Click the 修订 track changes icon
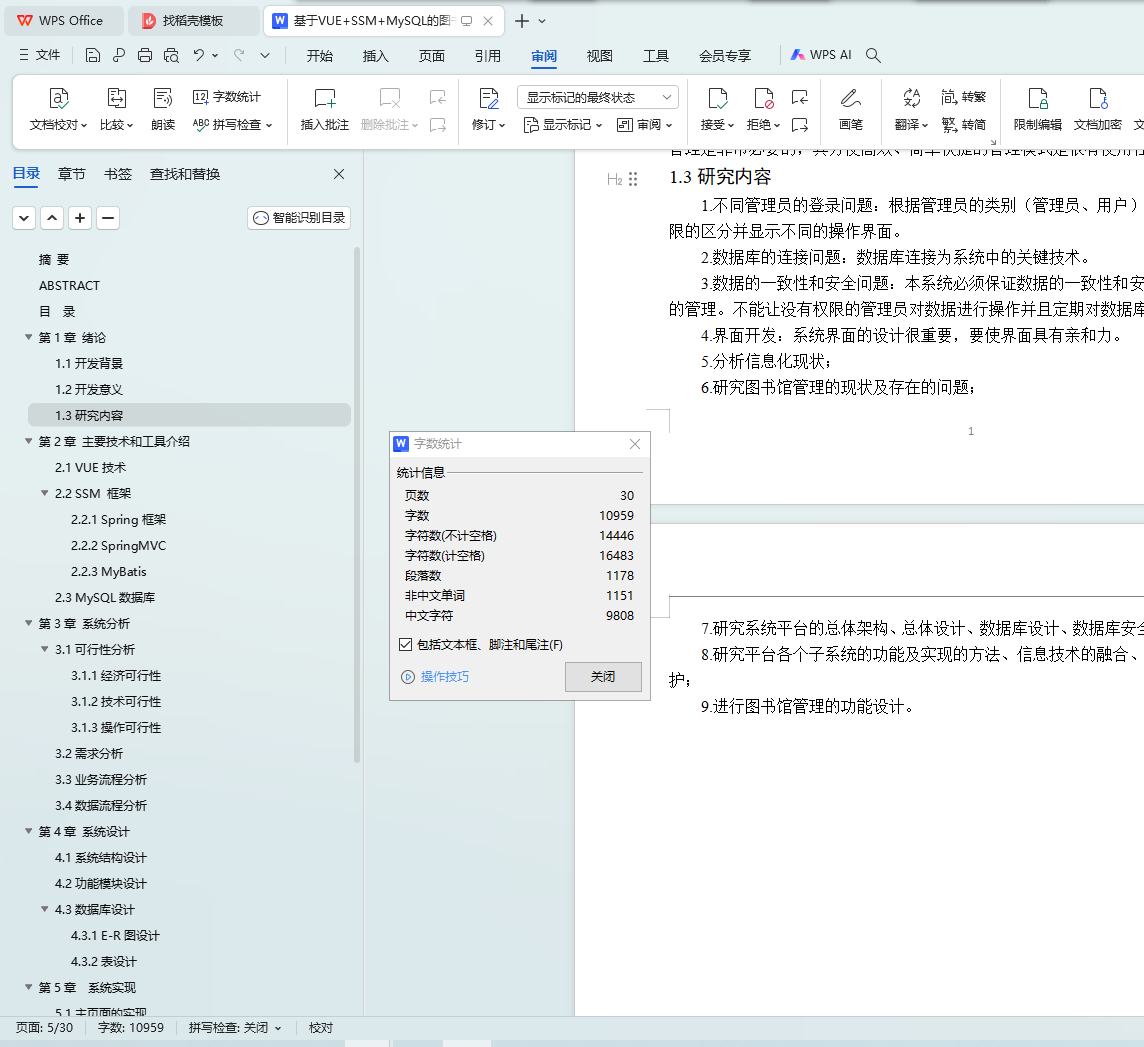 (488, 98)
